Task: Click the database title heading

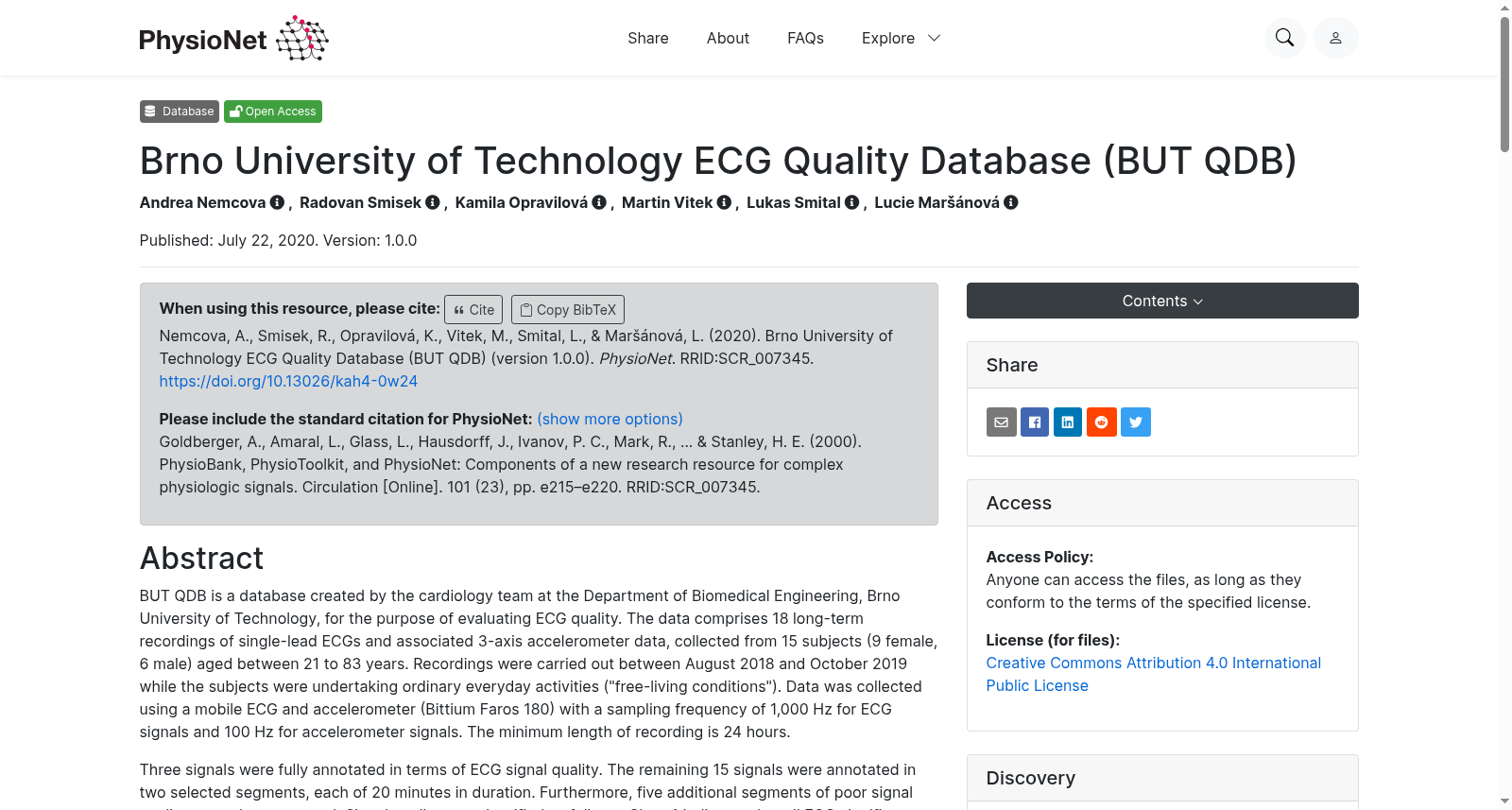Action: (718, 161)
